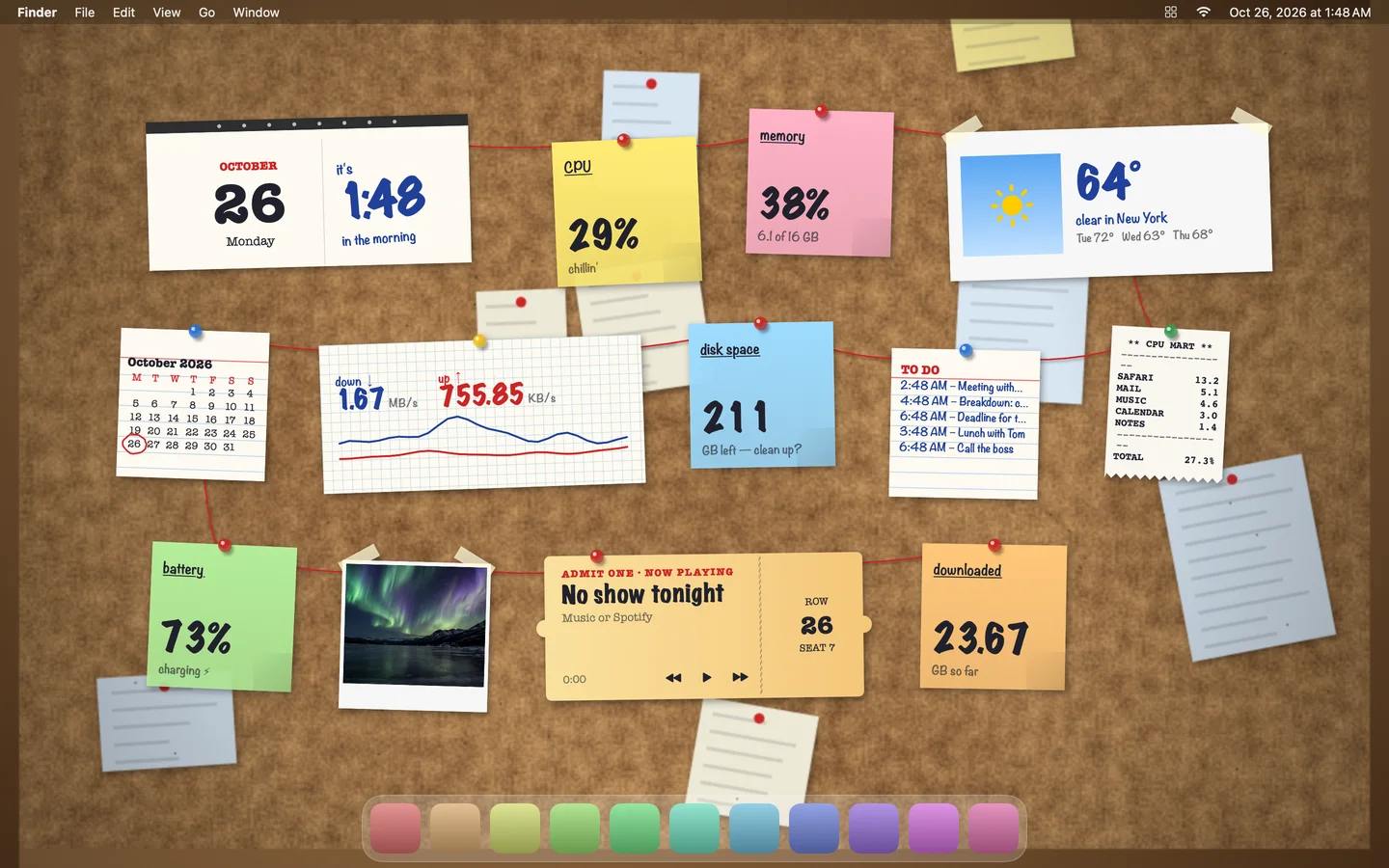1389x868 pixels.
Task: Open the View menu
Action: pyautogui.click(x=167, y=13)
